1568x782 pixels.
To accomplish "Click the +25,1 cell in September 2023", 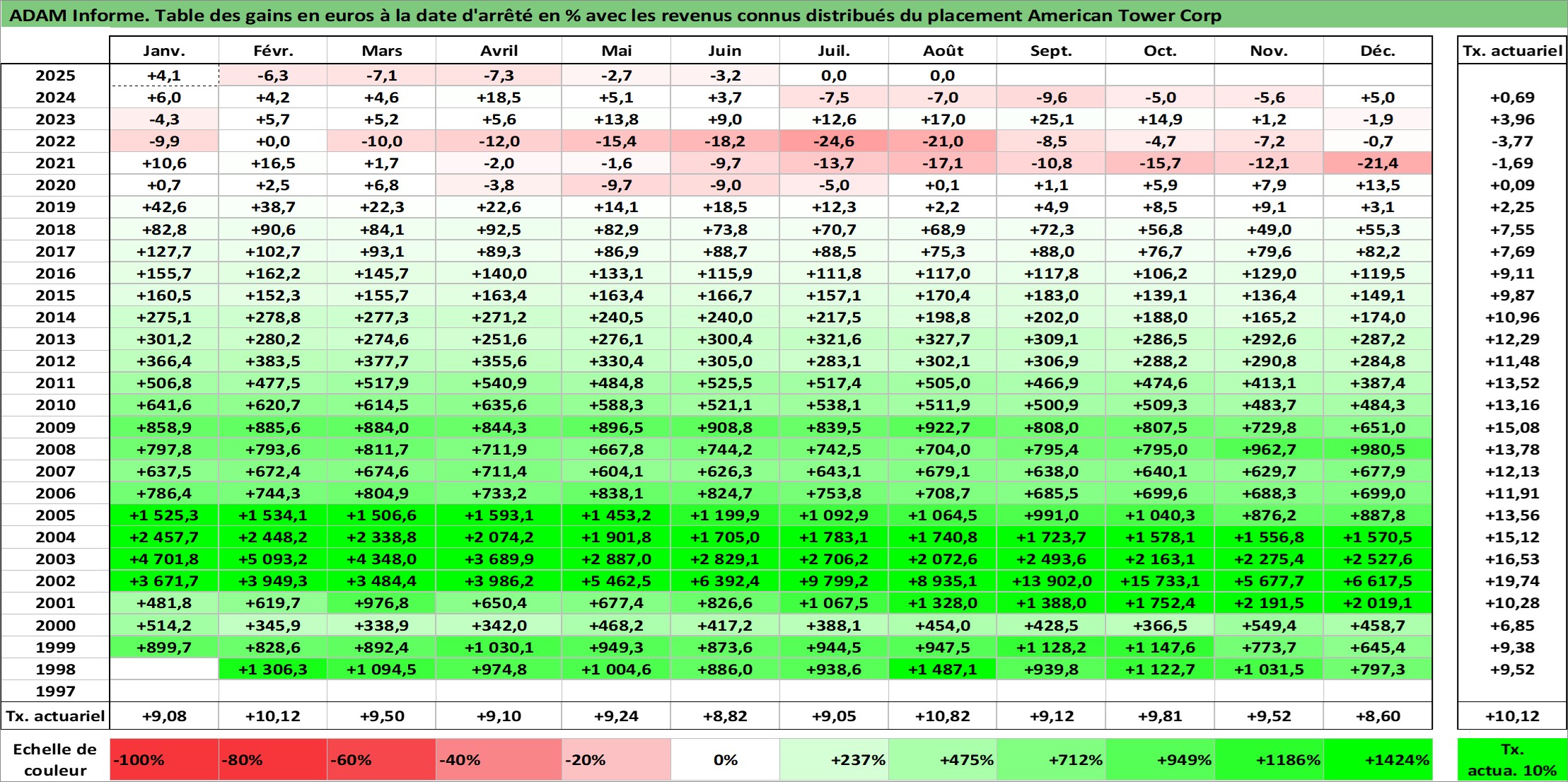I will click(x=1051, y=119).
